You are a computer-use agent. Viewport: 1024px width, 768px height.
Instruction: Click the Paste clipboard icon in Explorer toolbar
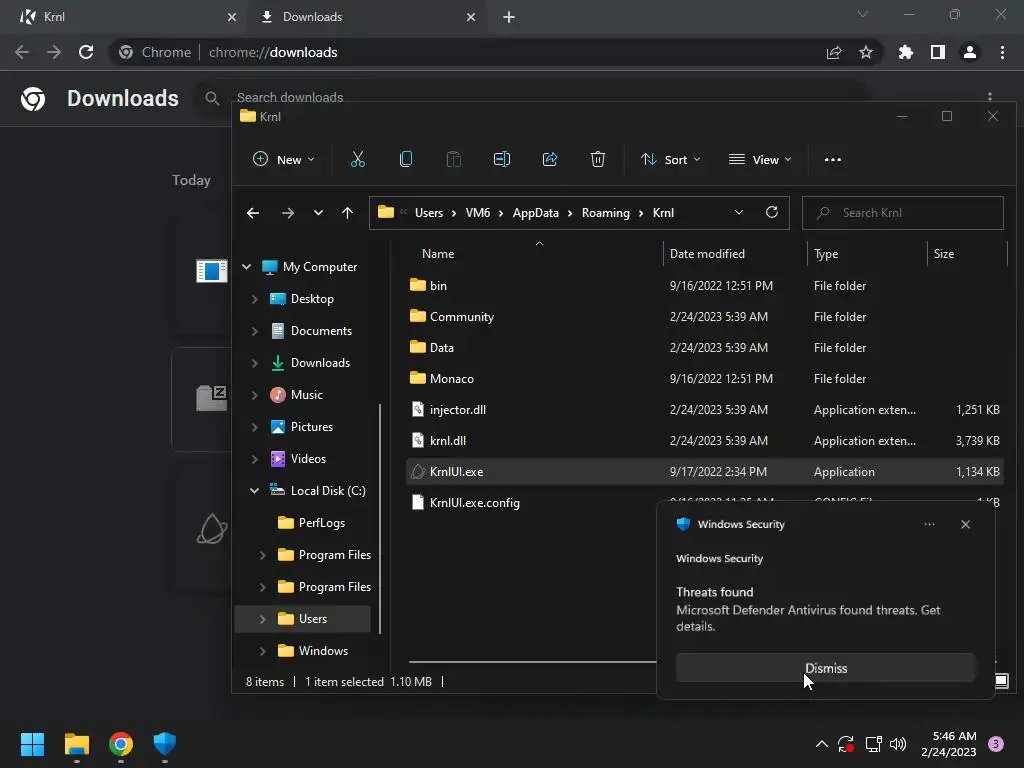pos(453,159)
